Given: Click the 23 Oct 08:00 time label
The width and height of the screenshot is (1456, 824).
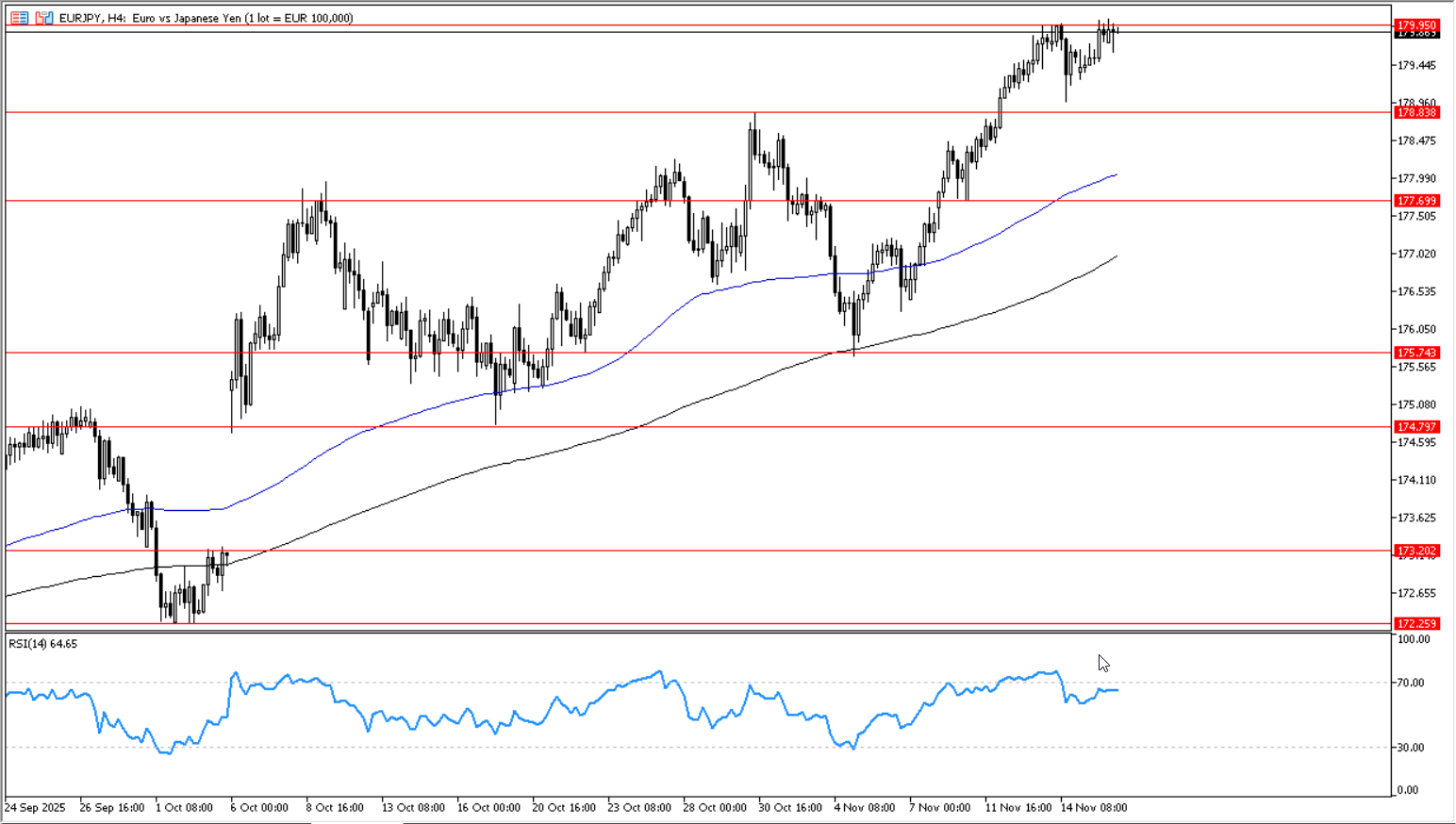Looking at the screenshot, I should 639,808.
